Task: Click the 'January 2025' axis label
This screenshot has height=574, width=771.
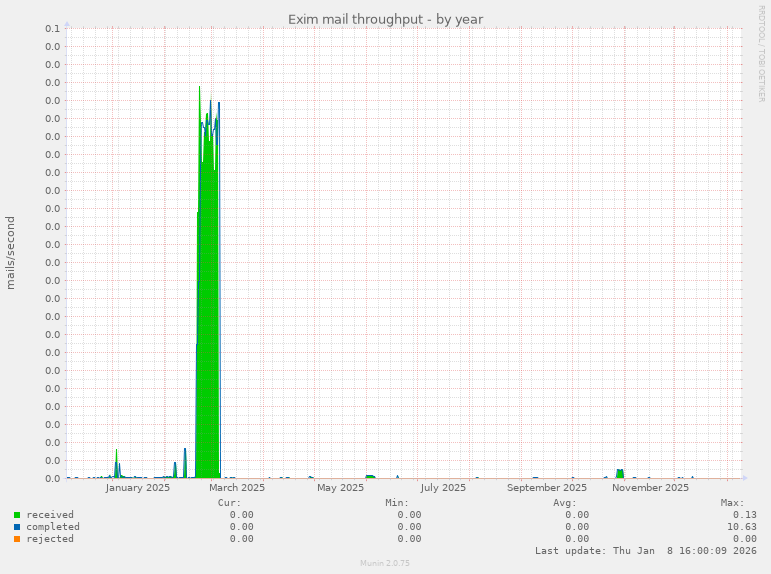Action: (x=137, y=487)
